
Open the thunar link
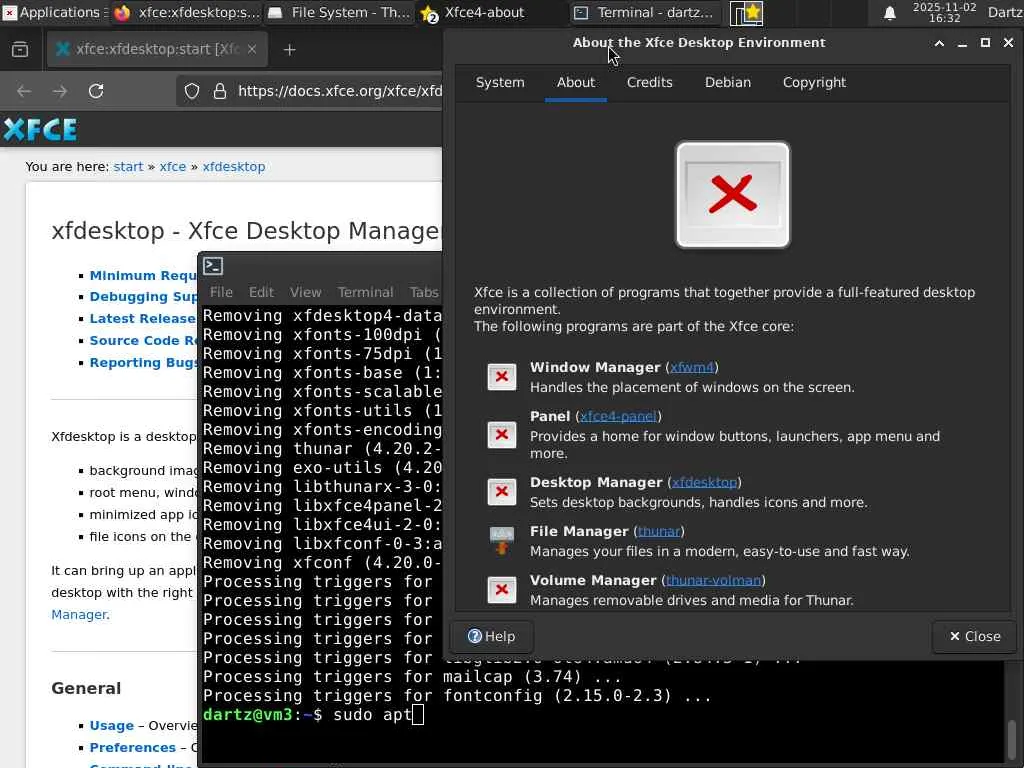pyautogui.click(x=659, y=532)
